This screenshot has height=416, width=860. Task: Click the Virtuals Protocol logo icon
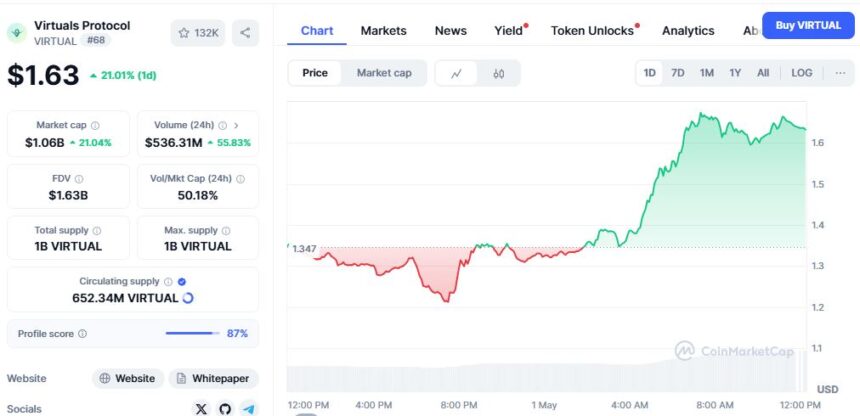pyautogui.click(x=17, y=33)
